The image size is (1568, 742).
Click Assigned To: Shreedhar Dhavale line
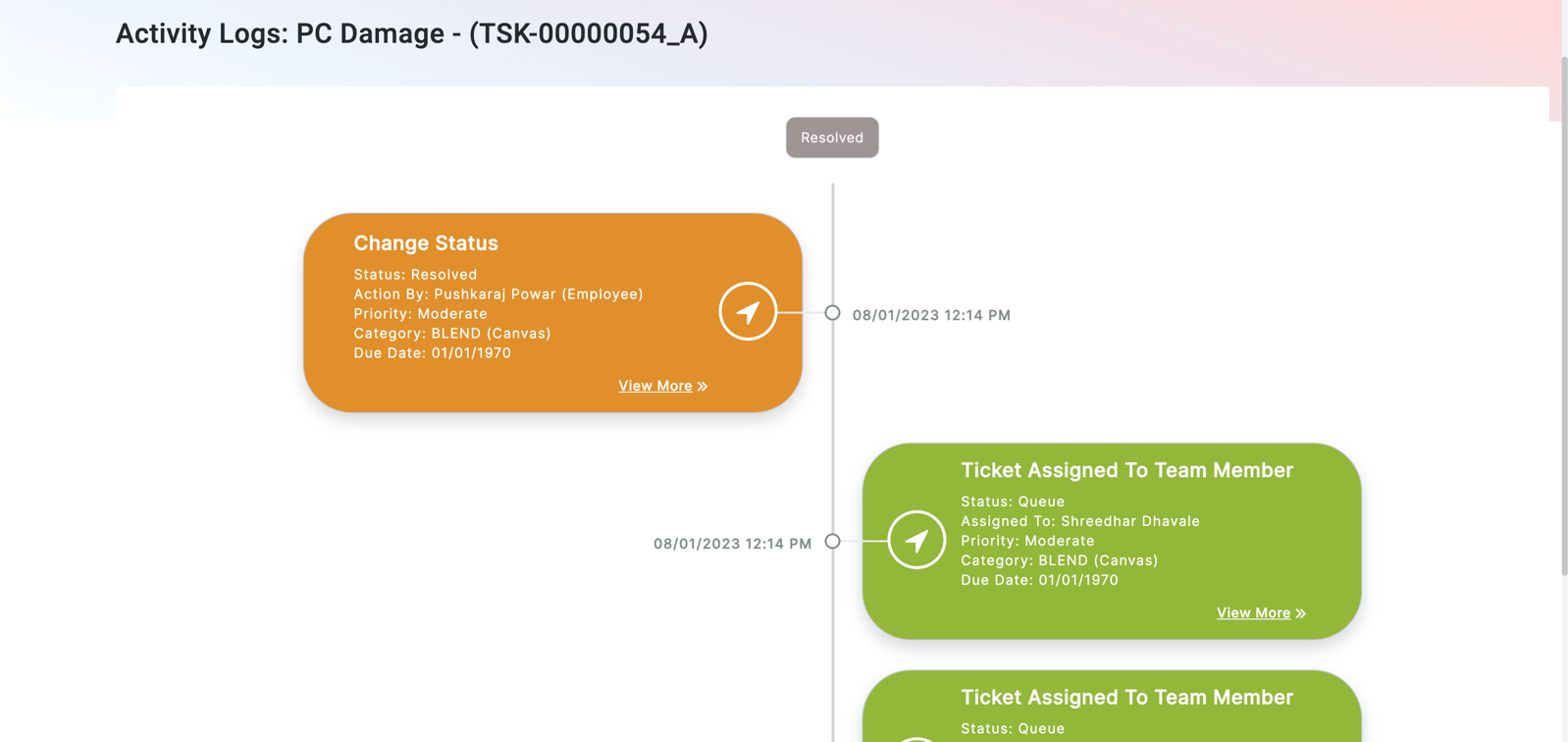pos(1079,521)
